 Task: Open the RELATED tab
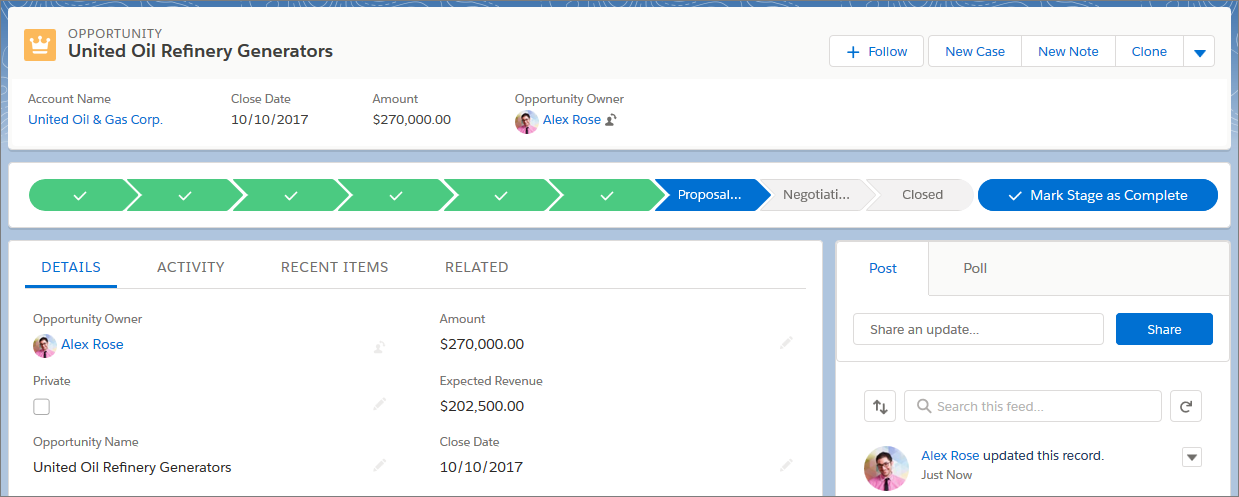coord(477,267)
